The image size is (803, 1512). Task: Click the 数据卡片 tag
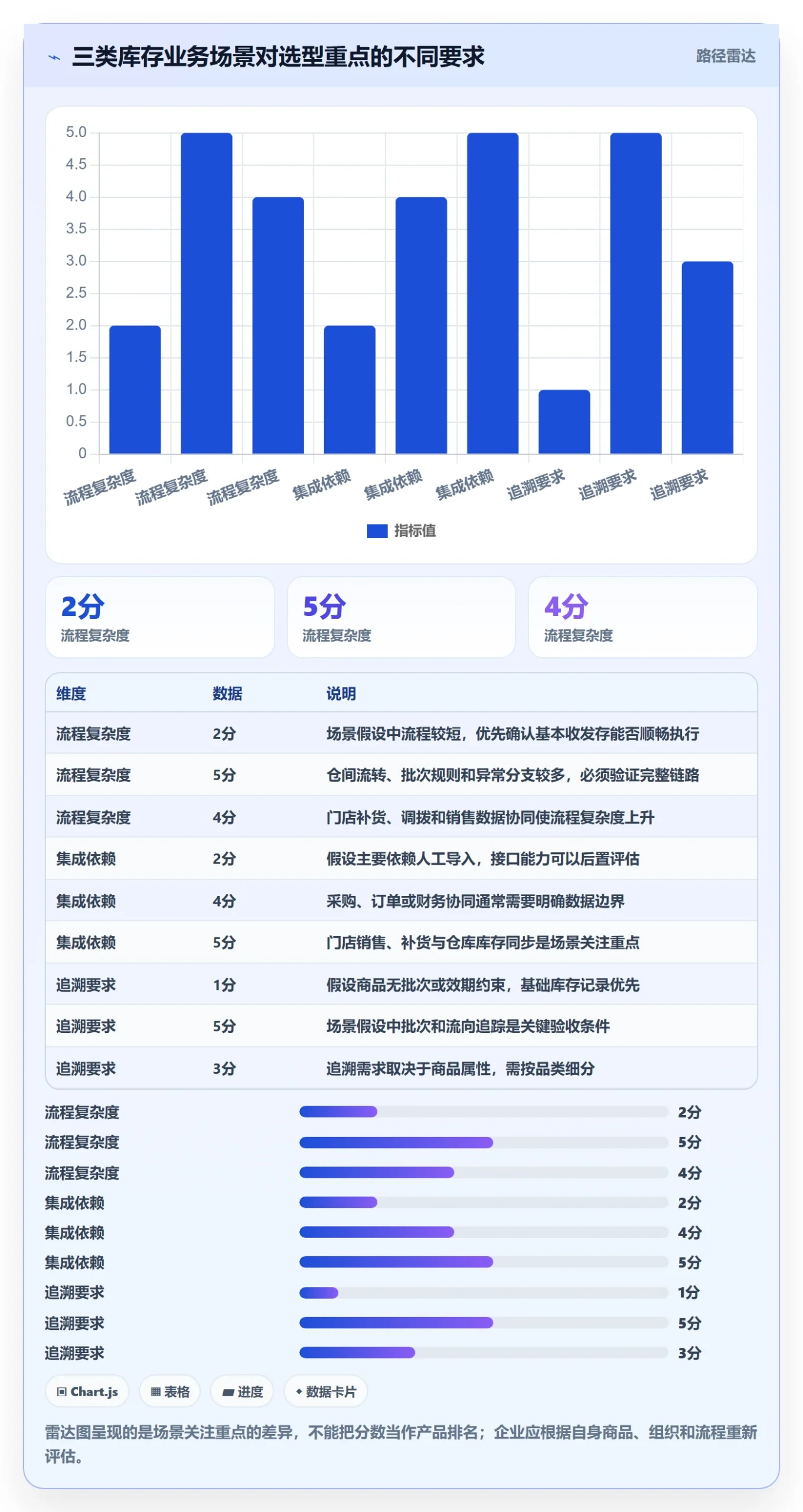coord(326,1392)
